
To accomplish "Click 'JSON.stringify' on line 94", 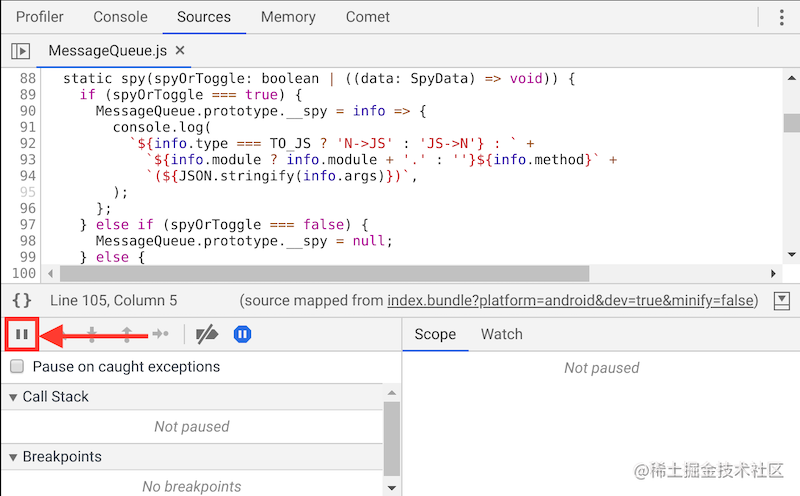I will (237, 176).
